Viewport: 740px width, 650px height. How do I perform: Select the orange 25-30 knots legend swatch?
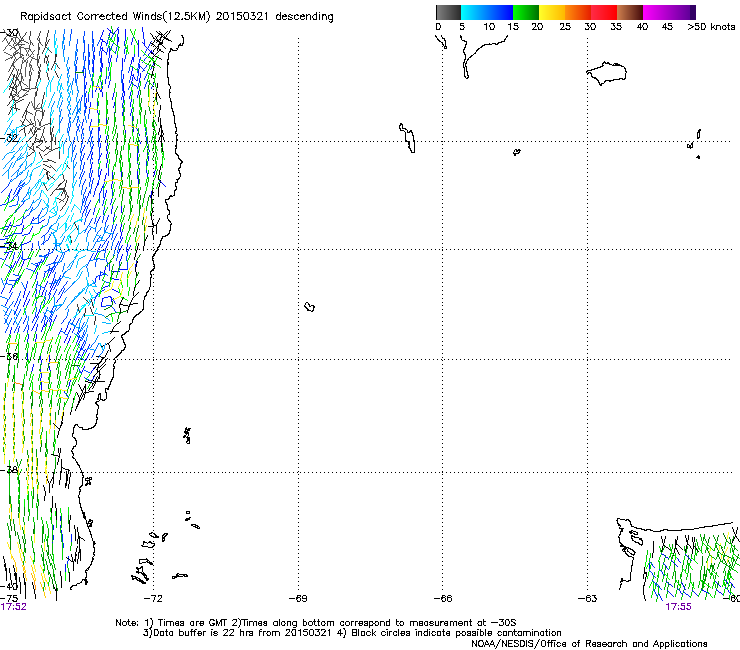[x=578, y=12]
